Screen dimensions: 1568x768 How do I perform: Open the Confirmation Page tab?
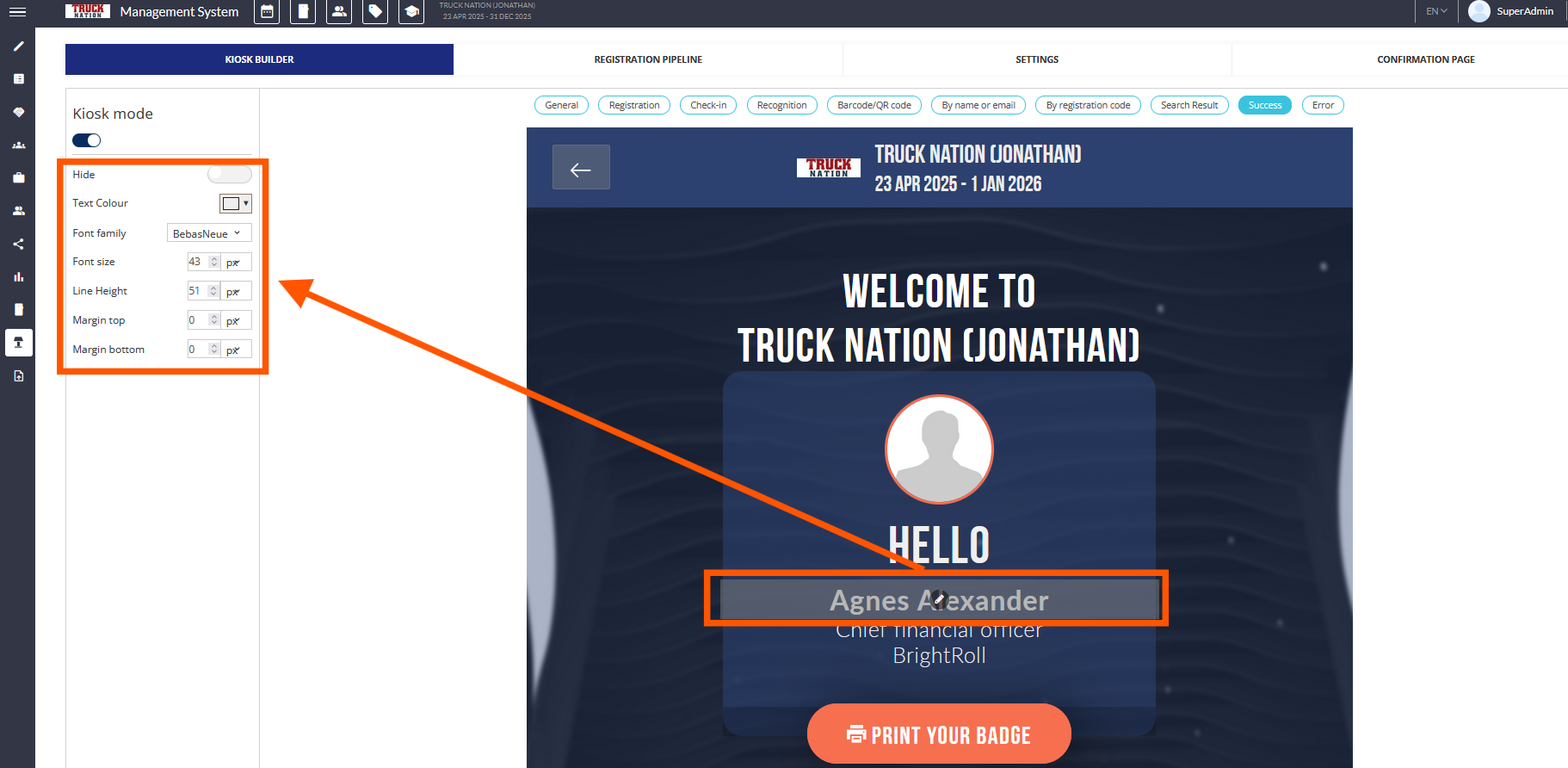[1425, 59]
